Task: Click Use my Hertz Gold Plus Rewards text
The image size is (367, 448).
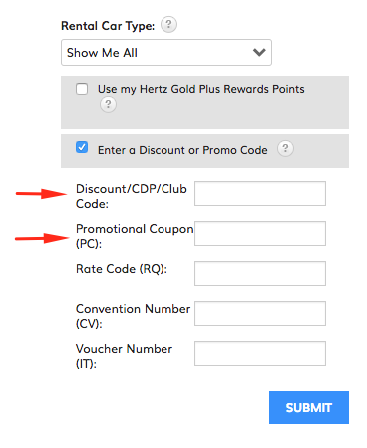Action: click(x=201, y=89)
